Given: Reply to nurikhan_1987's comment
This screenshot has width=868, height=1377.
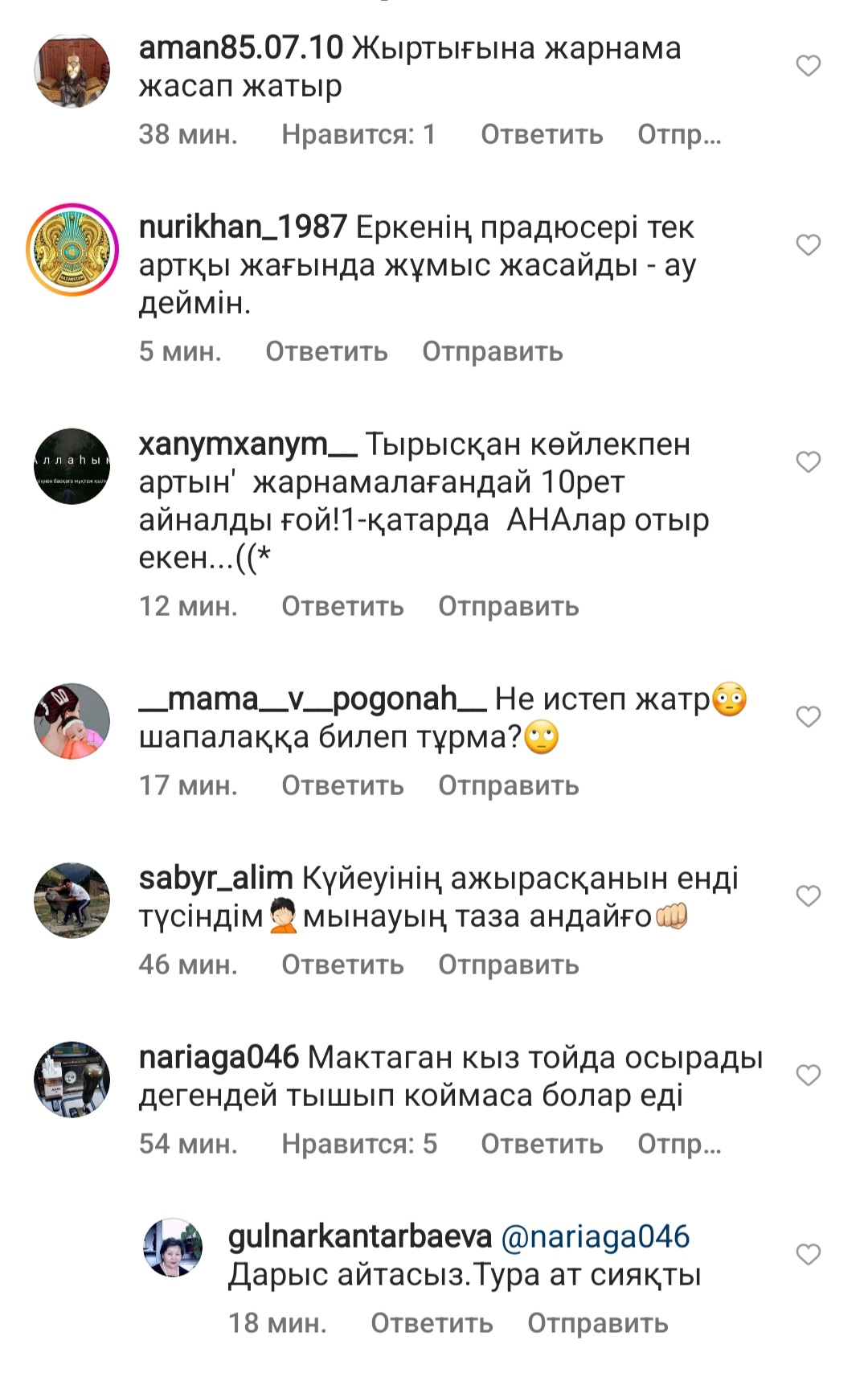Looking at the screenshot, I should tap(326, 351).
